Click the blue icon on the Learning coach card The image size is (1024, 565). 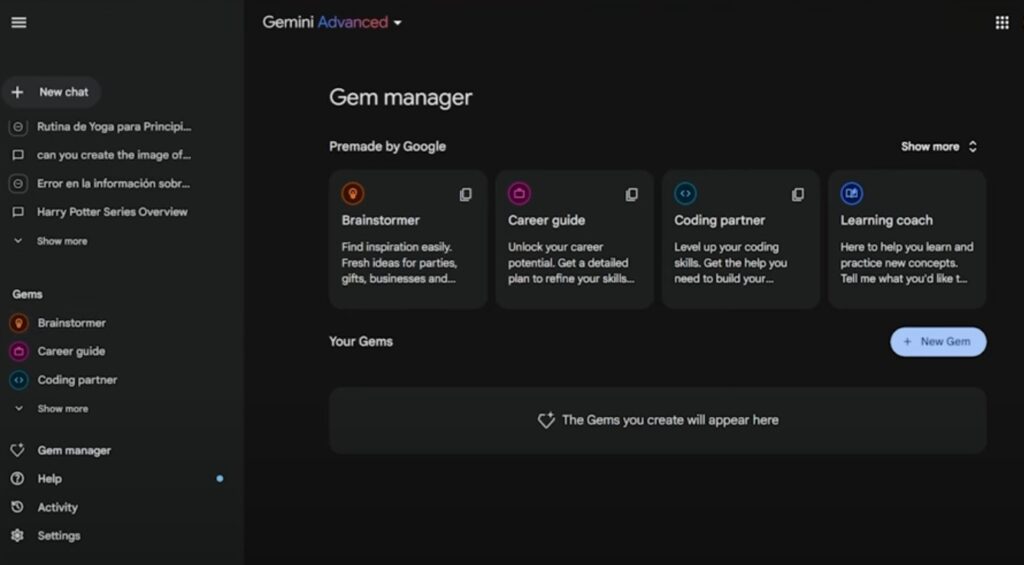(x=852, y=193)
